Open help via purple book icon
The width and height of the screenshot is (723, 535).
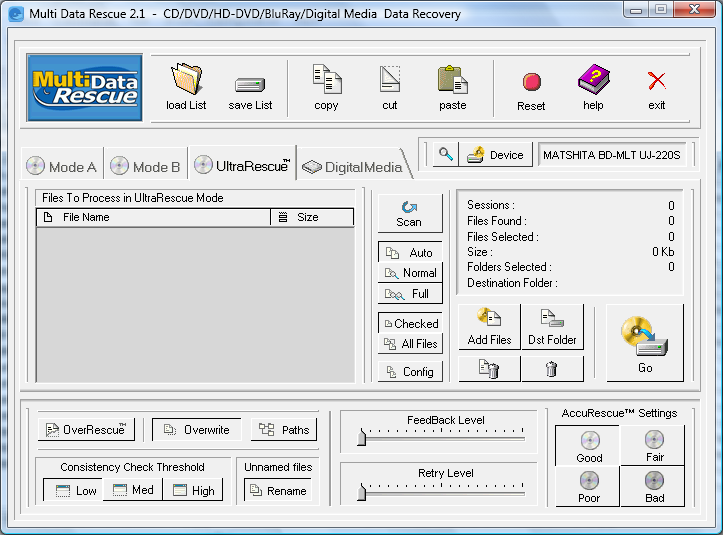point(593,79)
